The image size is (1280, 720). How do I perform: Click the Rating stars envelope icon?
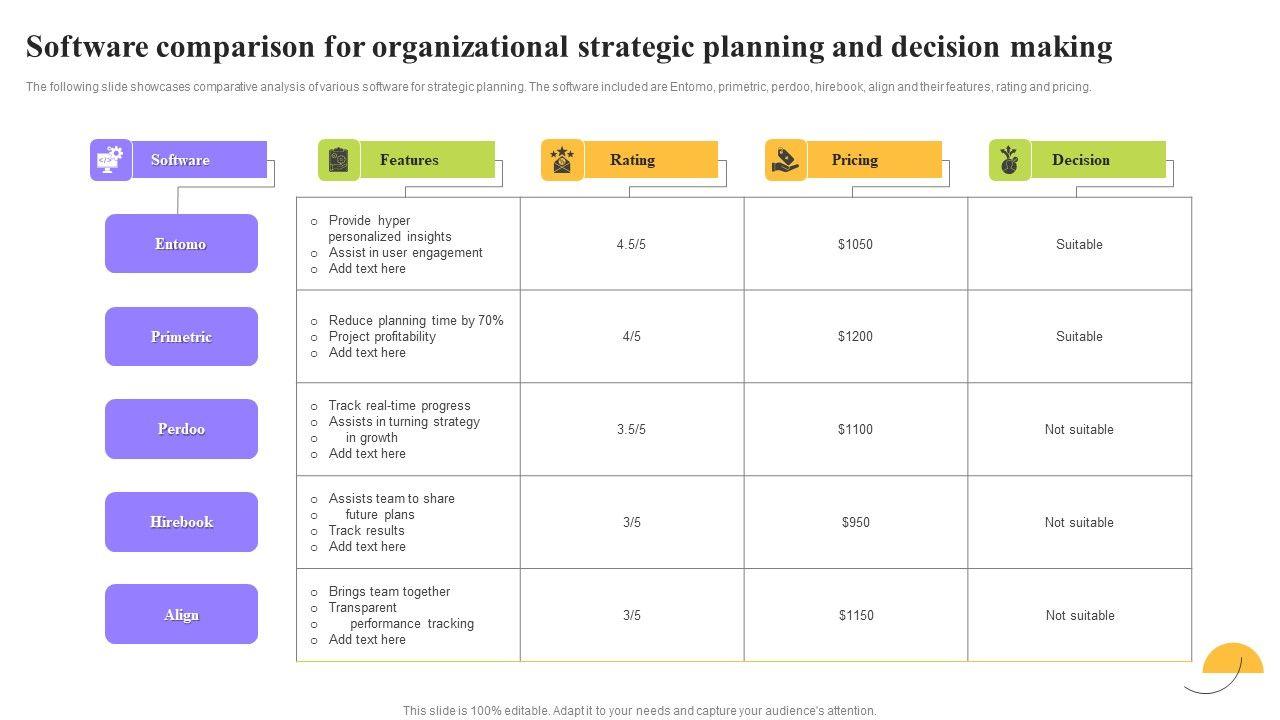tap(562, 160)
